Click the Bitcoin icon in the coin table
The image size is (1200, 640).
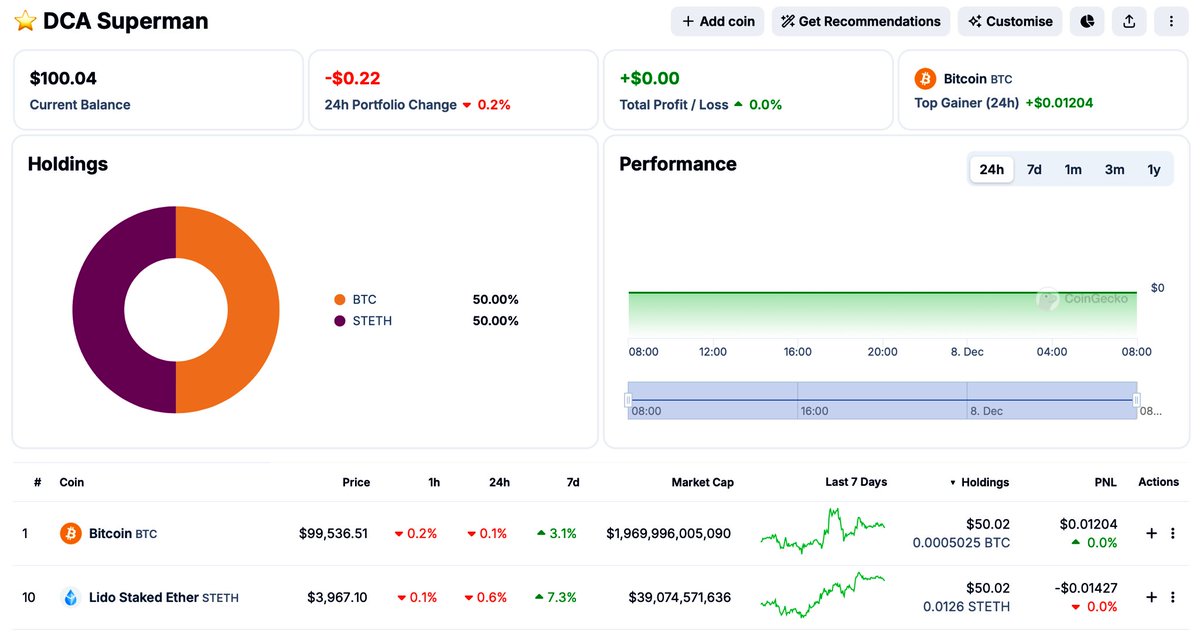click(x=70, y=533)
